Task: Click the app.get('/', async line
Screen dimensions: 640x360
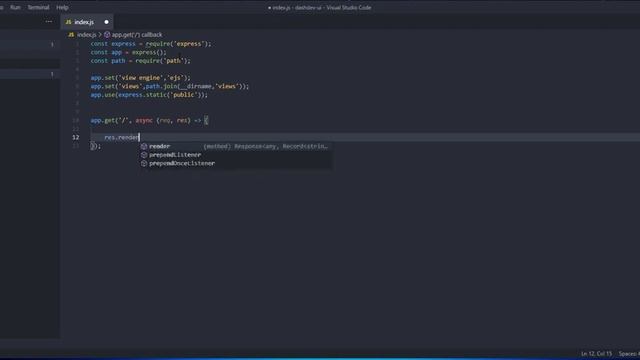Action: (x=149, y=120)
